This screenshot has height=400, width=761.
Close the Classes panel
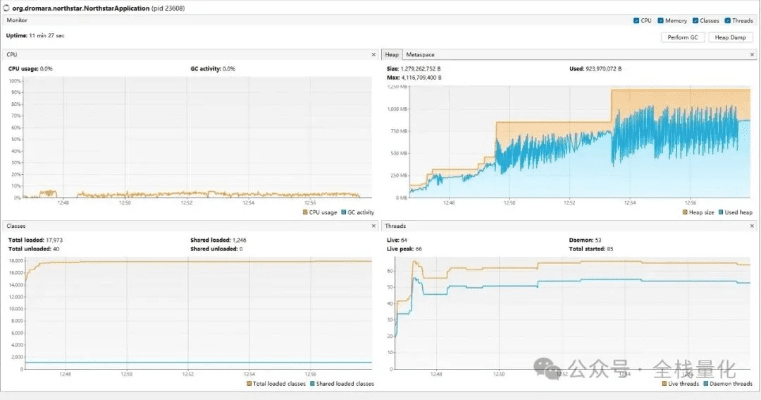click(374, 227)
